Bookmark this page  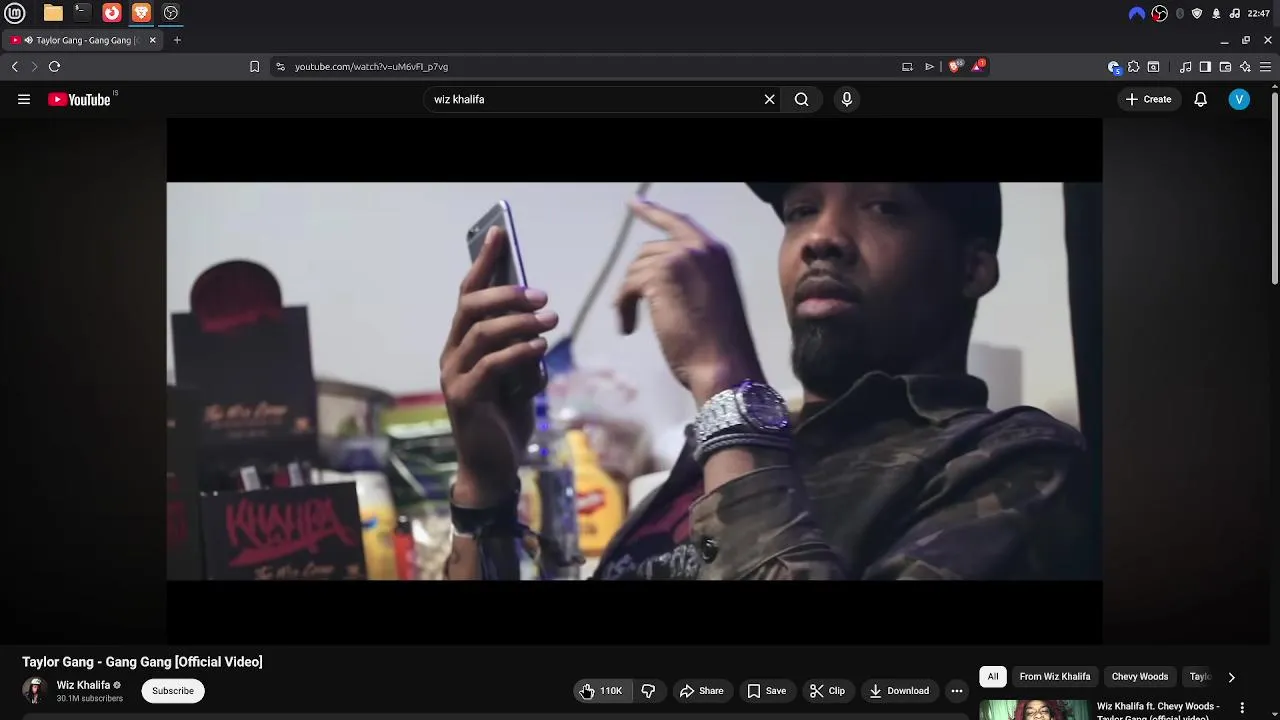[x=254, y=66]
